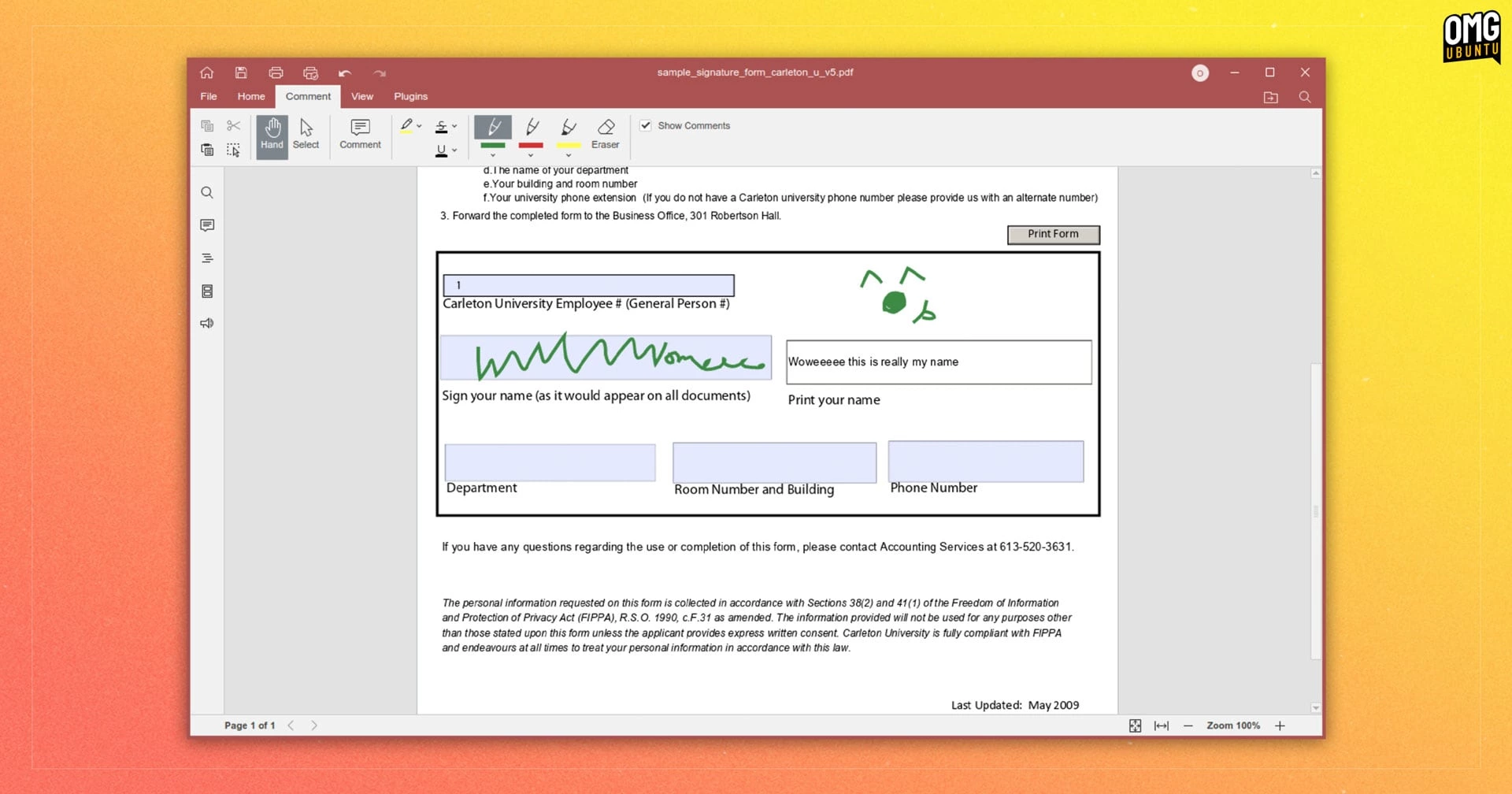The height and width of the screenshot is (794, 1512).
Task: Click the Home icon in title bar
Action: [206, 72]
